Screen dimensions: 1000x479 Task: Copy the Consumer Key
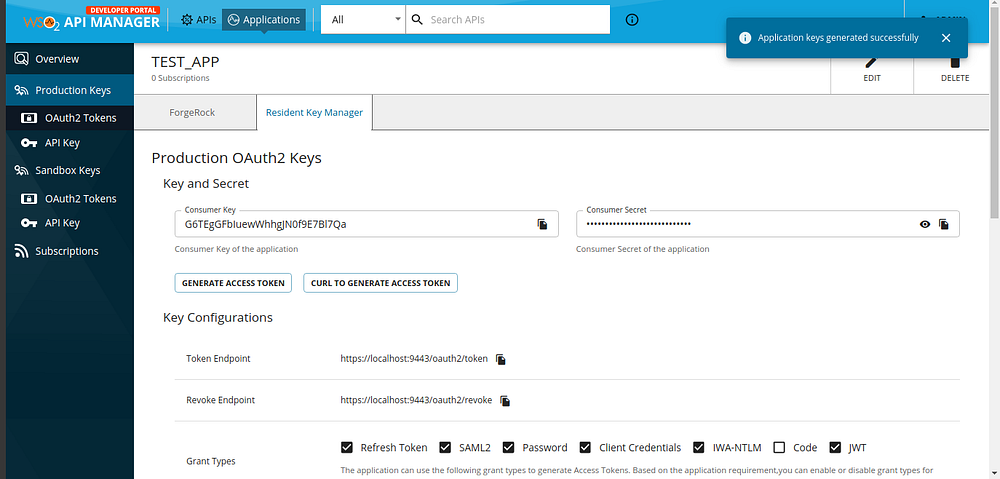tap(542, 224)
